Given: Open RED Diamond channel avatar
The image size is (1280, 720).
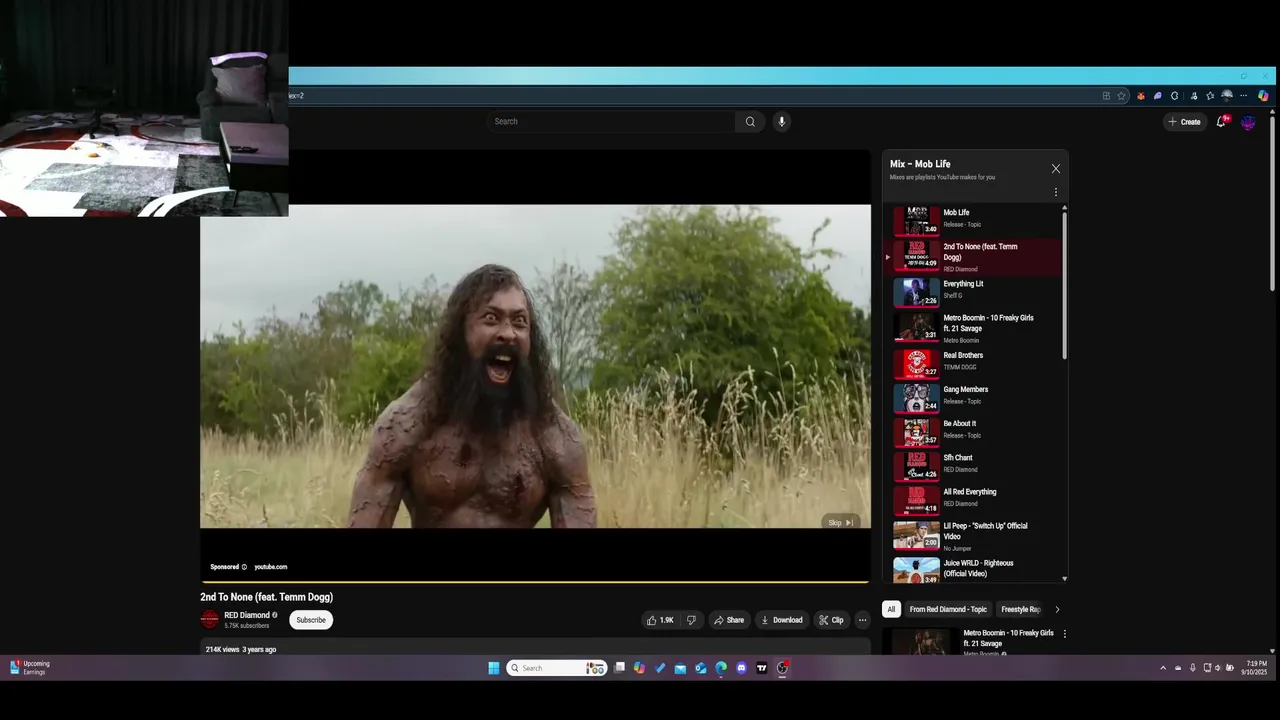Looking at the screenshot, I should pyautogui.click(x=209, y=620).
